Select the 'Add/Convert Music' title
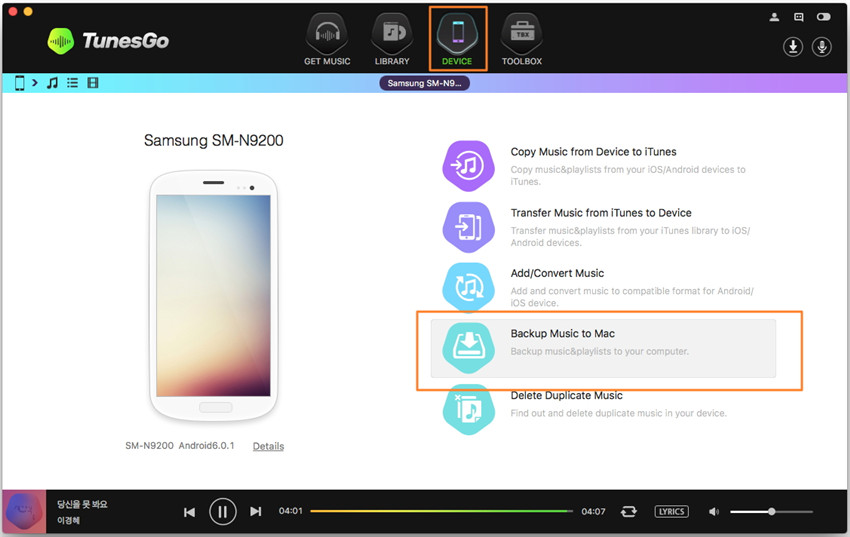 tap(557, 274)
